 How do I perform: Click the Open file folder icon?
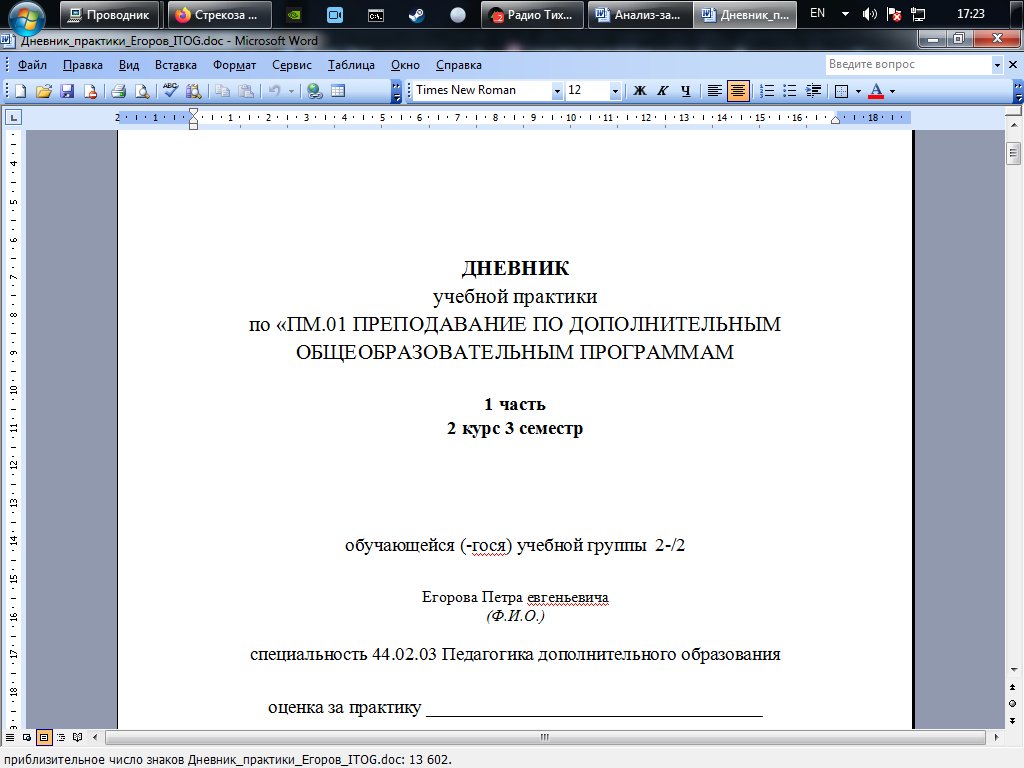tap(44, 91)
